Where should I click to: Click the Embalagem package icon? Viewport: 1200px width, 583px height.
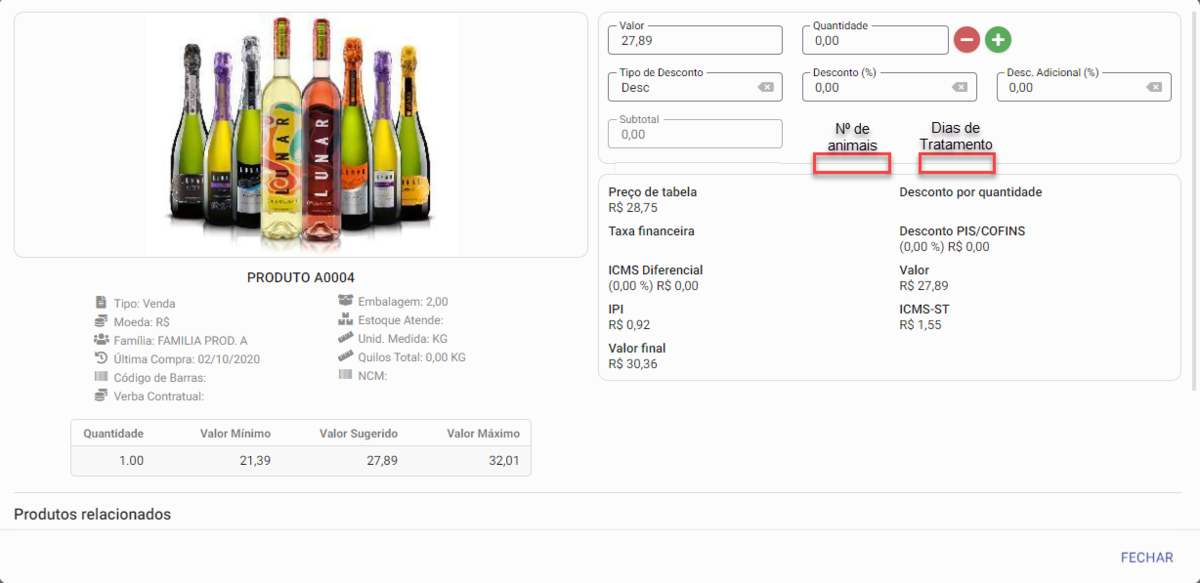pyautogui.click(x=345, y=301)
